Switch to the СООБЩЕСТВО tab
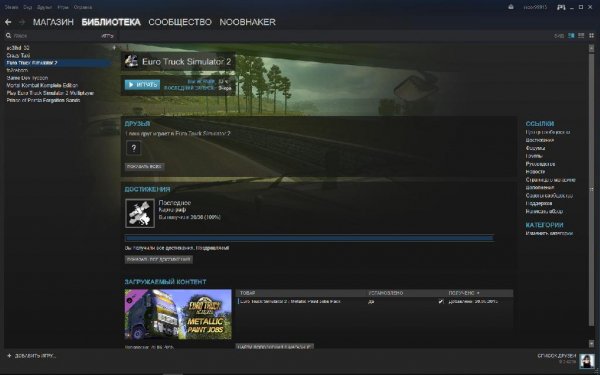600x375 pixels. [180, 22]
